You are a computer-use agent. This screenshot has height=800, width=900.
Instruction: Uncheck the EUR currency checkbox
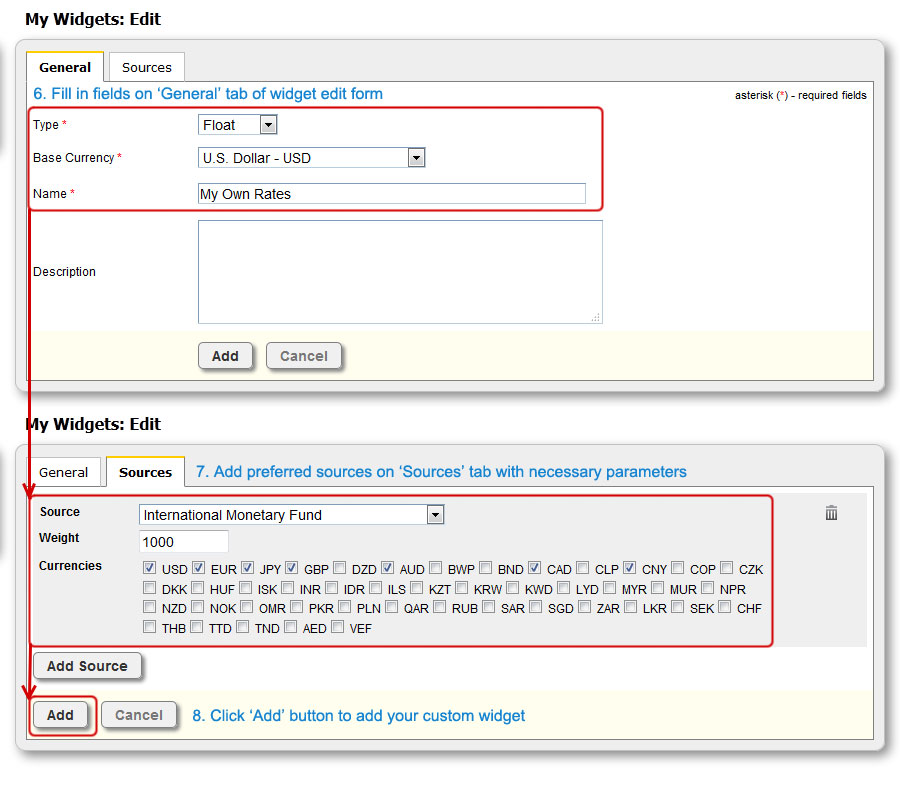[x=198, y=568]
